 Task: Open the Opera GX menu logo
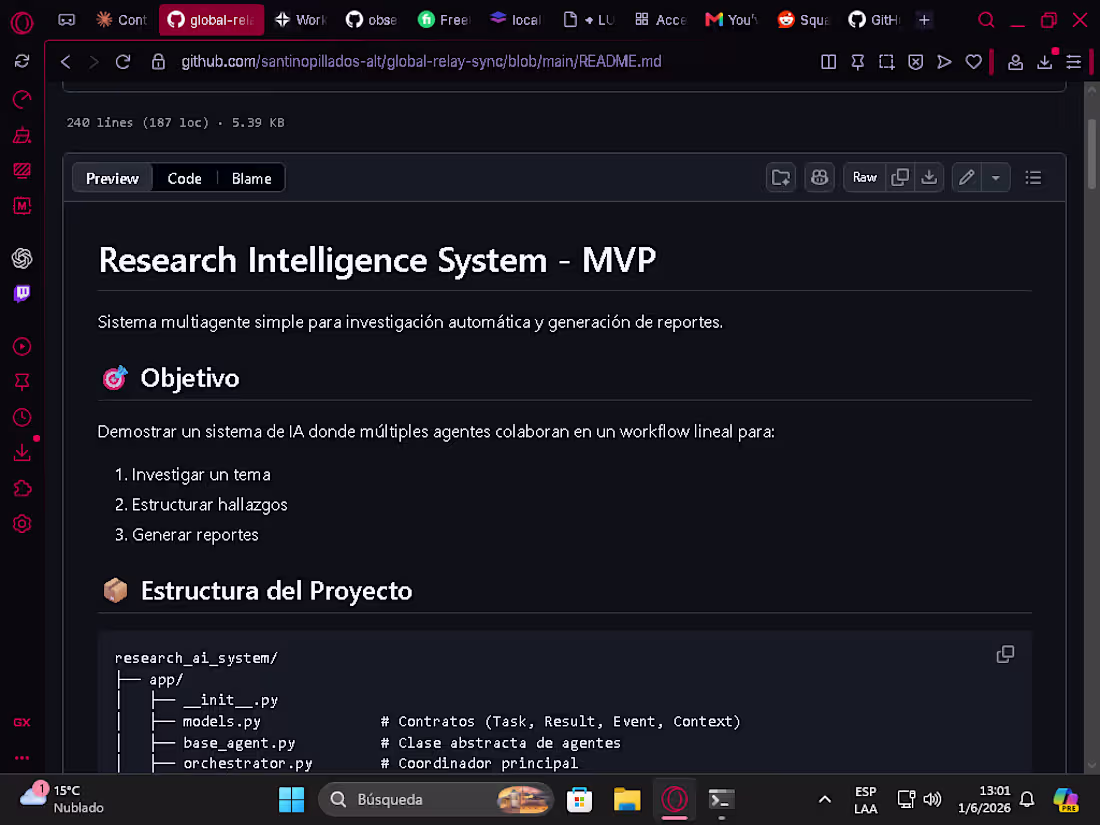(x=22, y=22)
